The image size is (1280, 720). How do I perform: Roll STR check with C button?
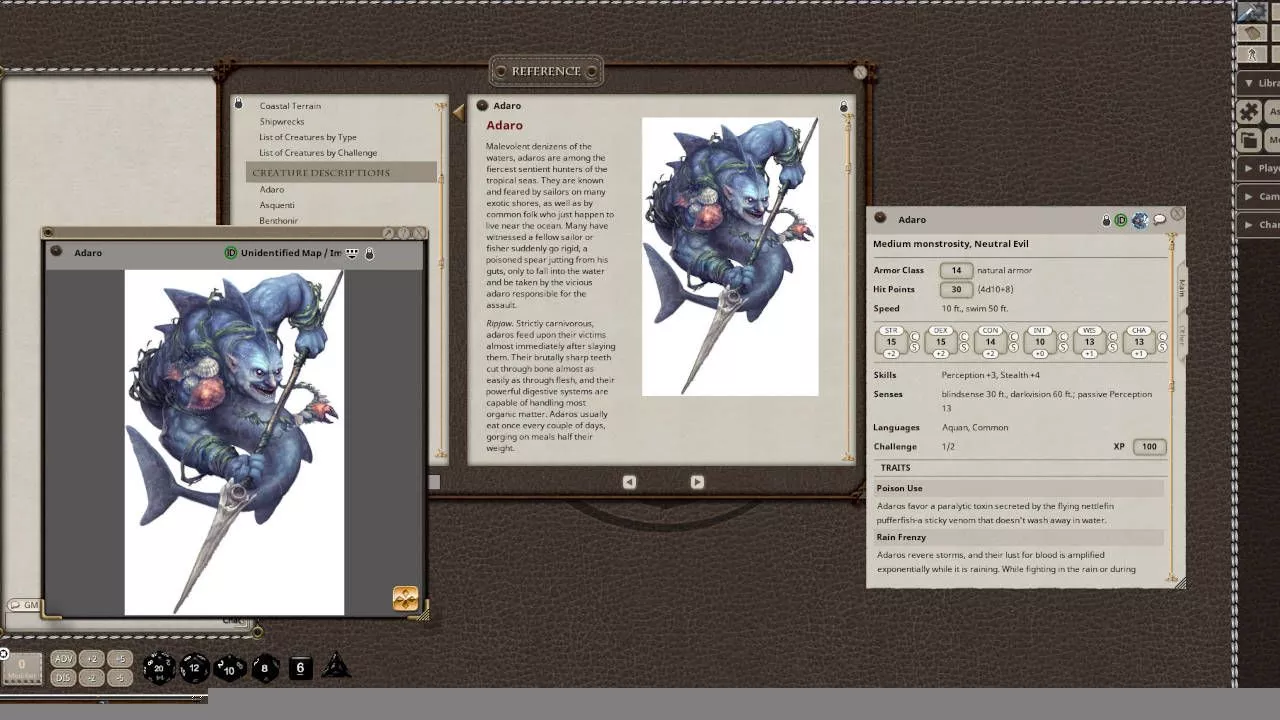point(915,336)
